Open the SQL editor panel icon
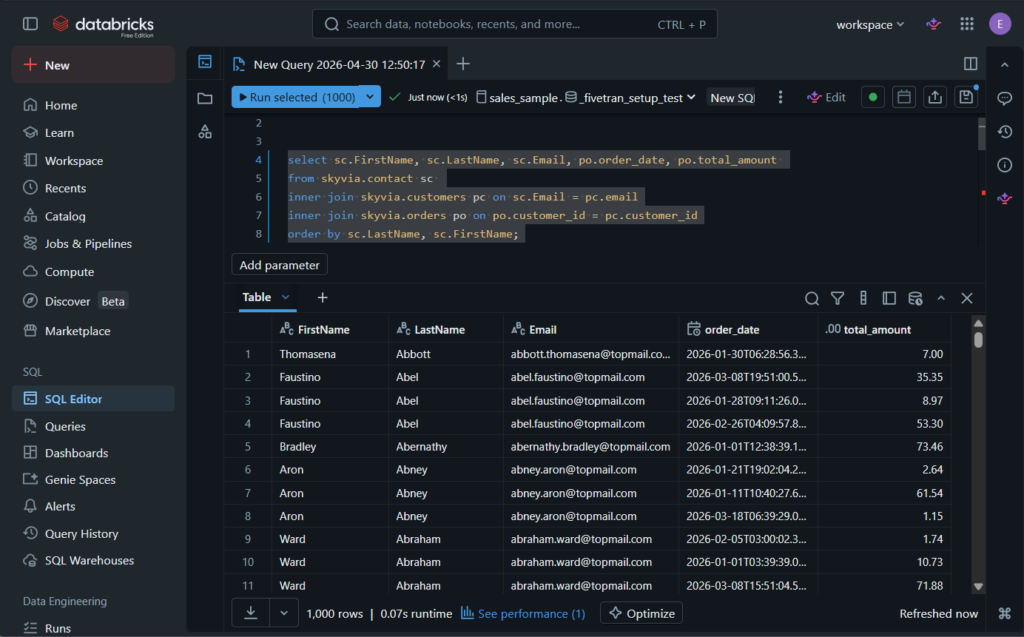 pyautogui.click(x=205, y=62)
